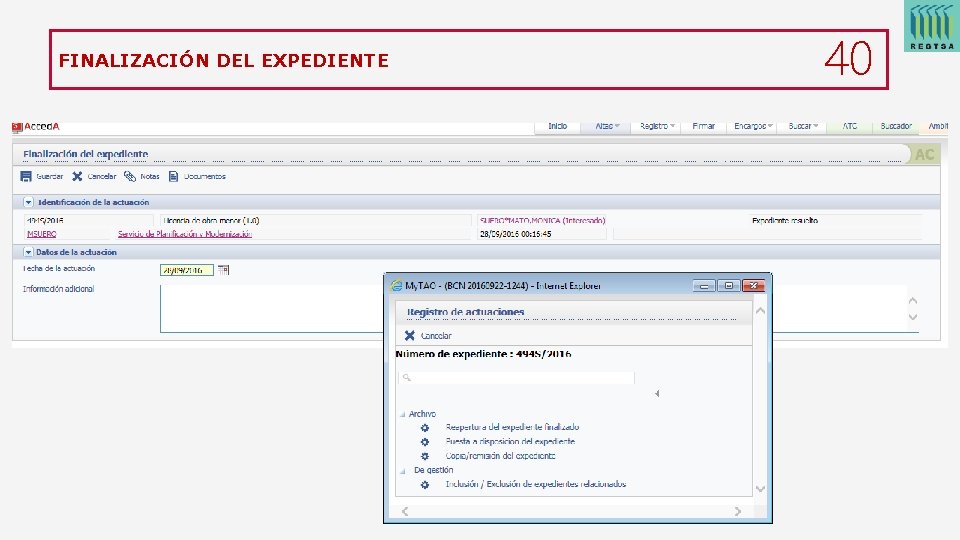
Task: Click text area scroll down arrow
Action: pos(913,317)
